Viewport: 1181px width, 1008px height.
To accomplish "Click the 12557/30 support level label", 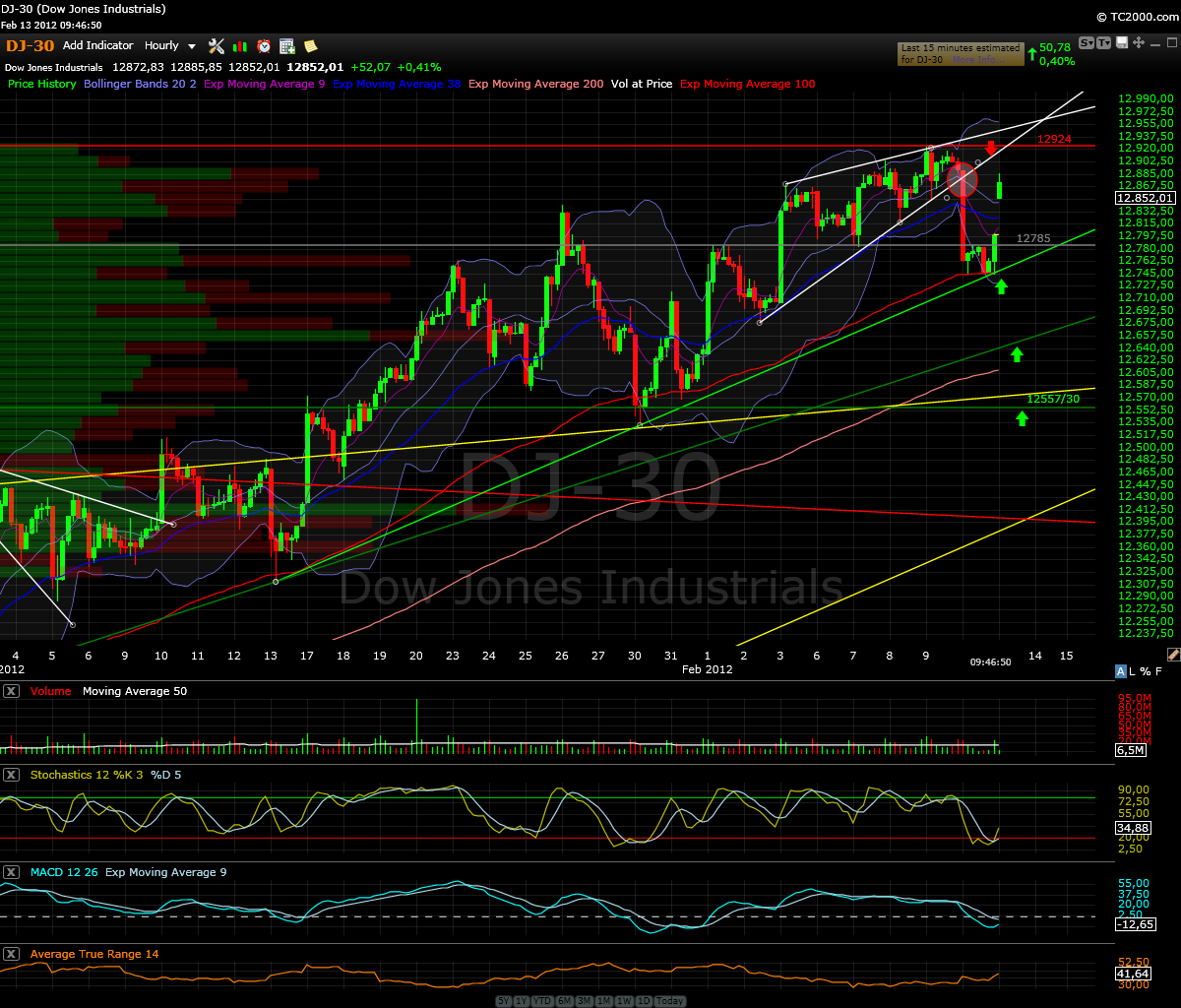I will tap(1052, 399).
